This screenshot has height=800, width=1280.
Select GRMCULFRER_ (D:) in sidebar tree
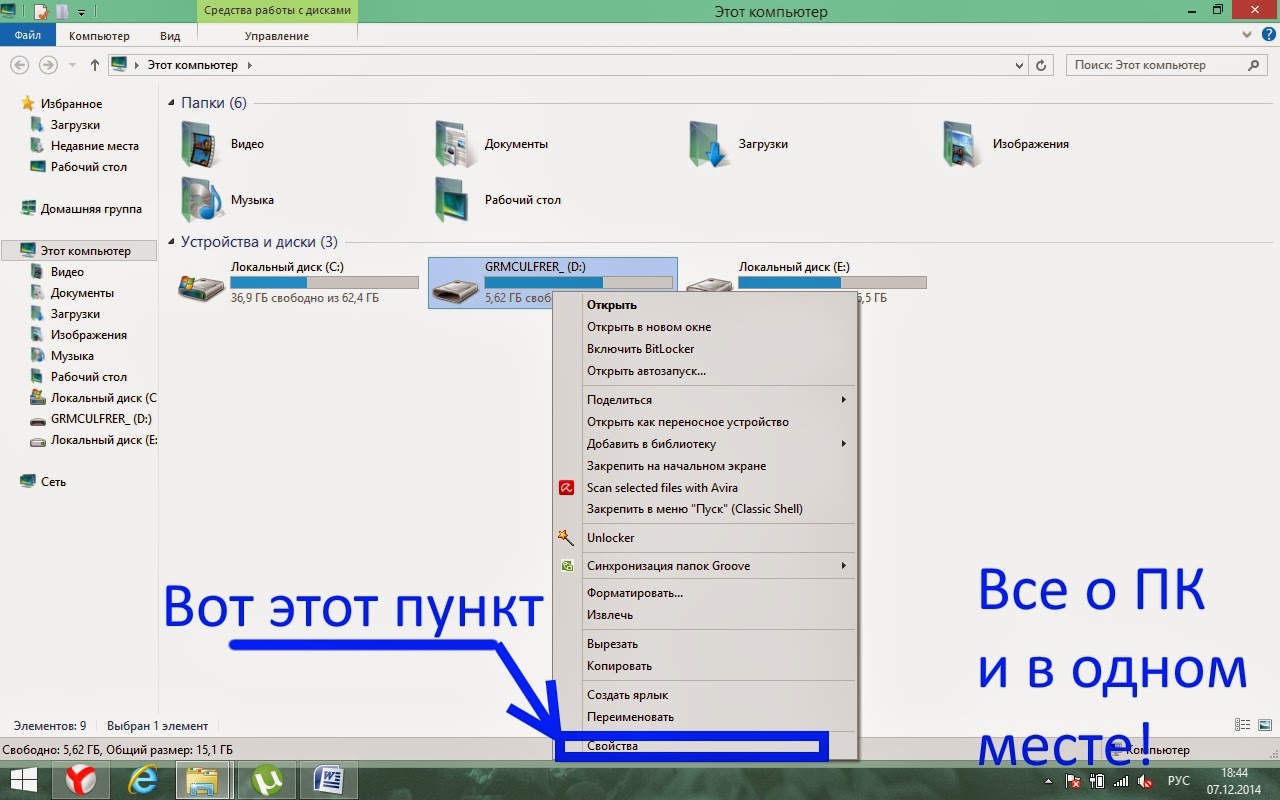(x=101, y=419)
